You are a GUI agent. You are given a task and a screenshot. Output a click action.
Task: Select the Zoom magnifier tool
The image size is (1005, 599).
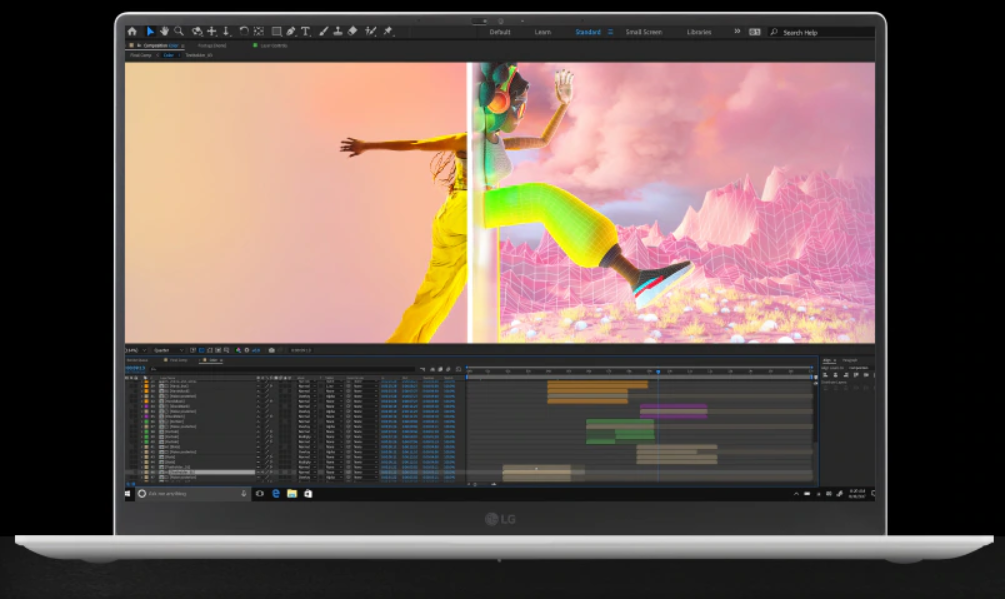pos(179,31)
